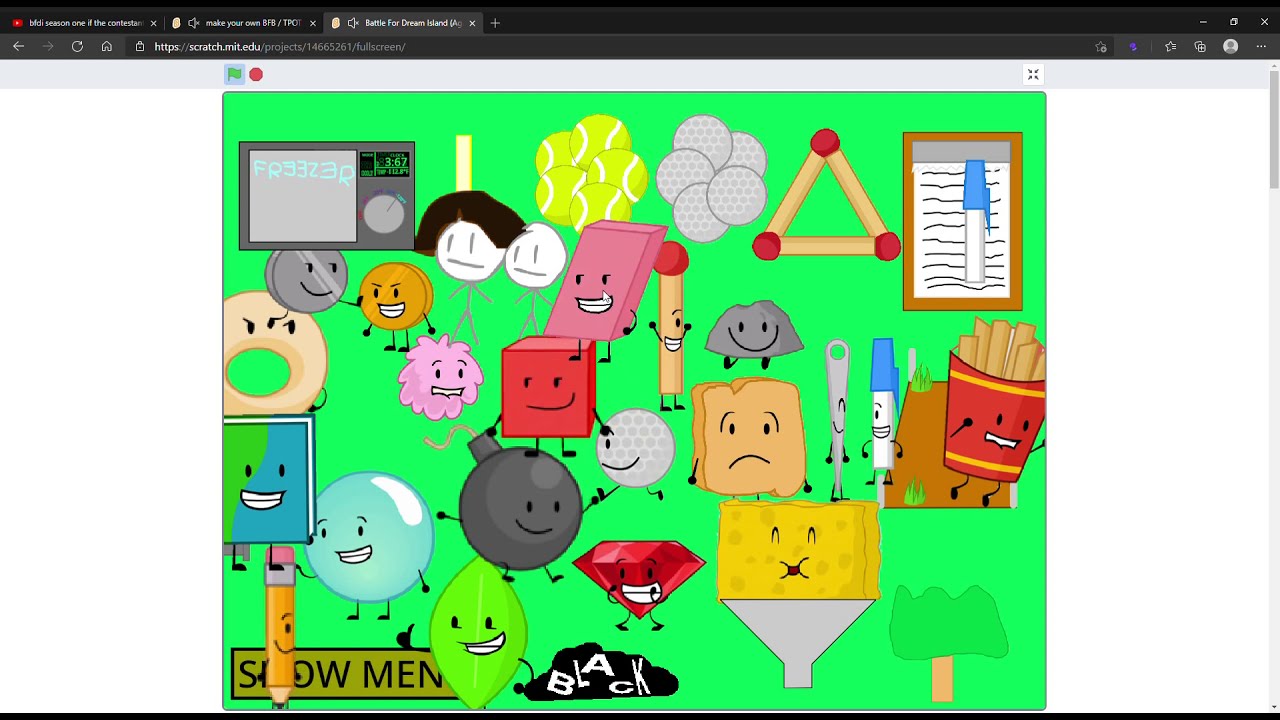Click the light blue Bubble character
This screenshot has width=1280, height=720.
point(368,538)
